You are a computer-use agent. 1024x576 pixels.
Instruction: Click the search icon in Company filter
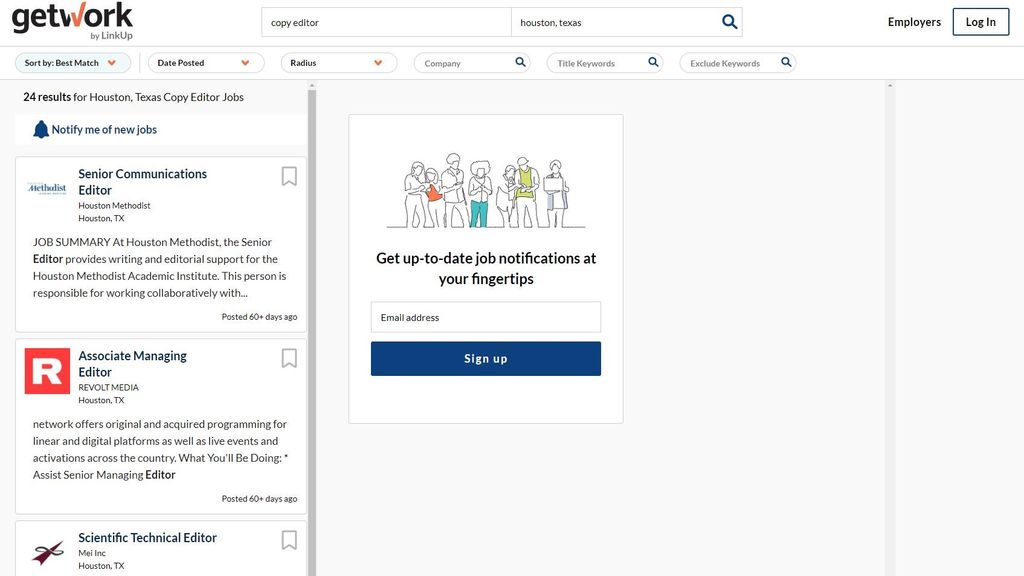[x=519, y=61]
